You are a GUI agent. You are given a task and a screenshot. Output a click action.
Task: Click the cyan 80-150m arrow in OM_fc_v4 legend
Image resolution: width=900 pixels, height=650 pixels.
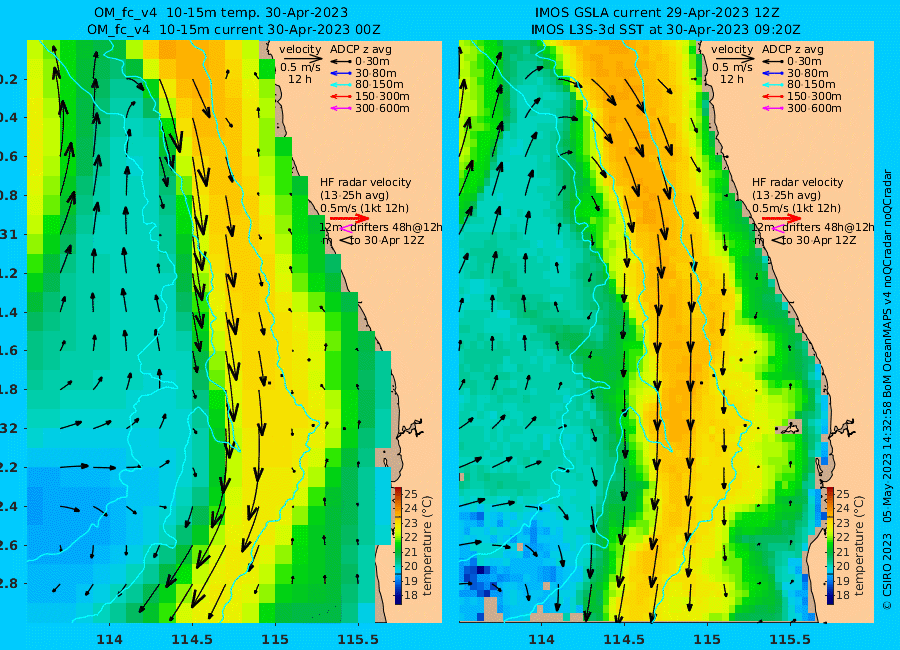pos(341,84)
